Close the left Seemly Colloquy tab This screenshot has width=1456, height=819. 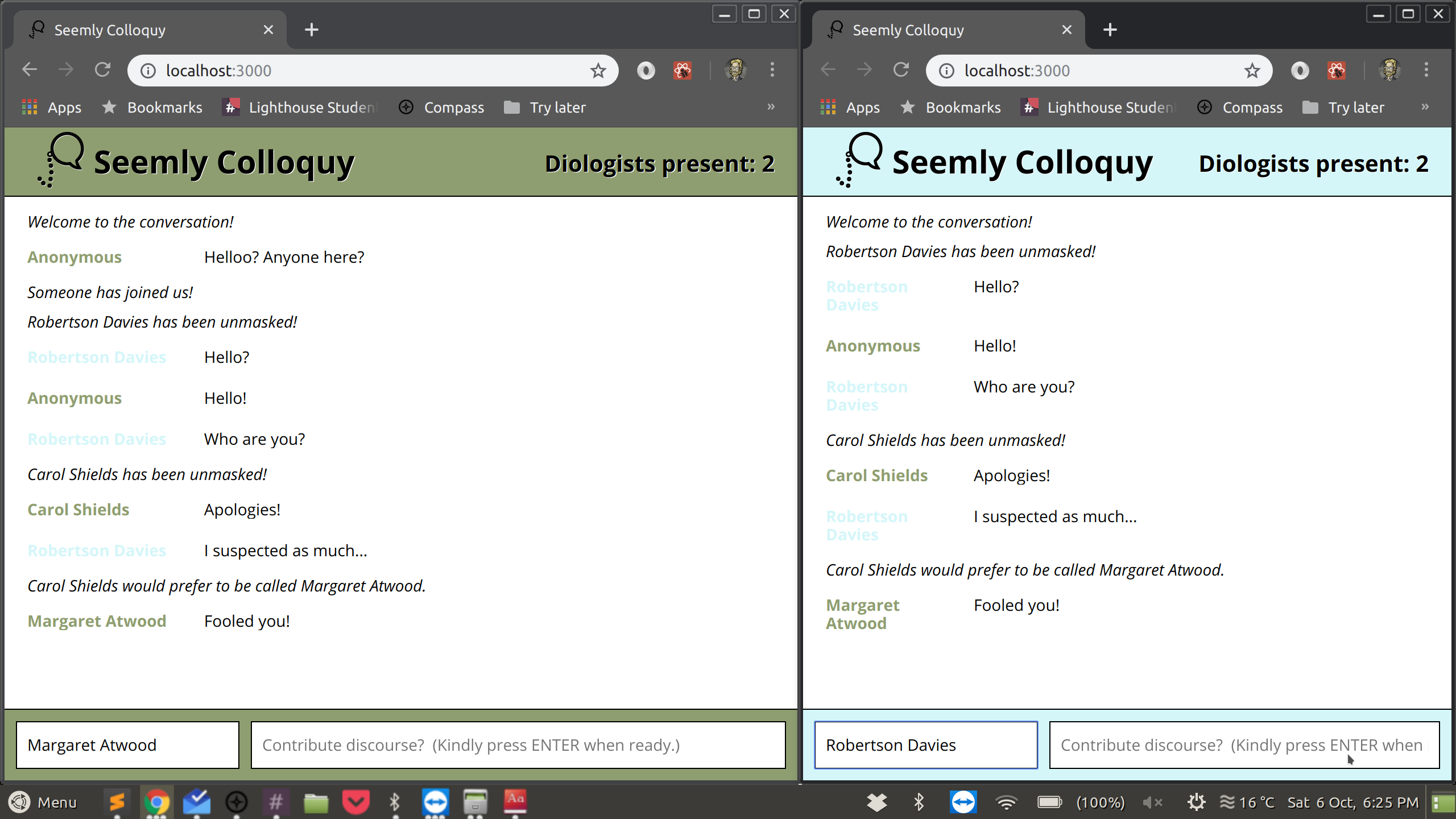coord(268,30)
